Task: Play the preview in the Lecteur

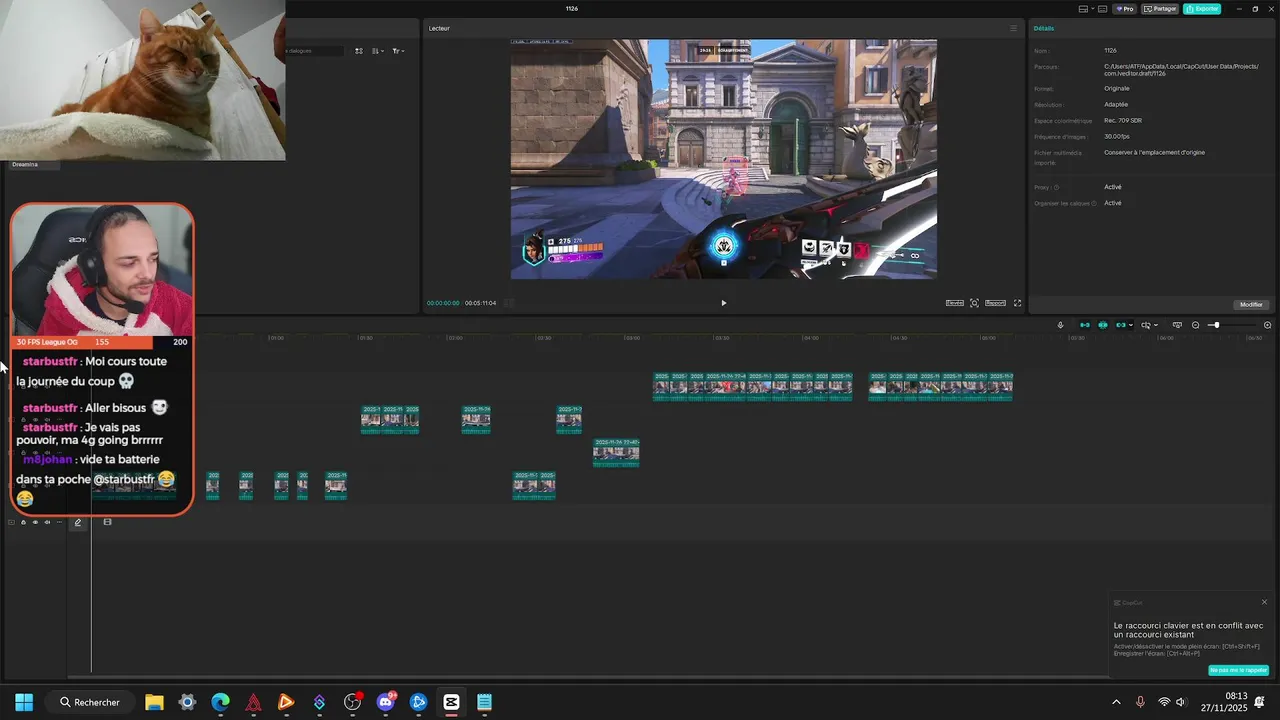Action: 724,303
